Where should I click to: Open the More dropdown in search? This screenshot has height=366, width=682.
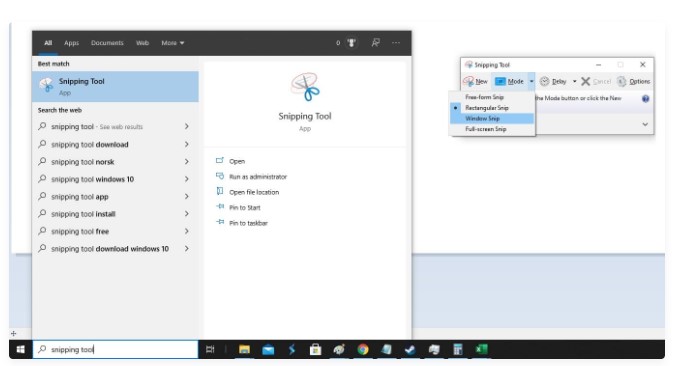point(173,43)
